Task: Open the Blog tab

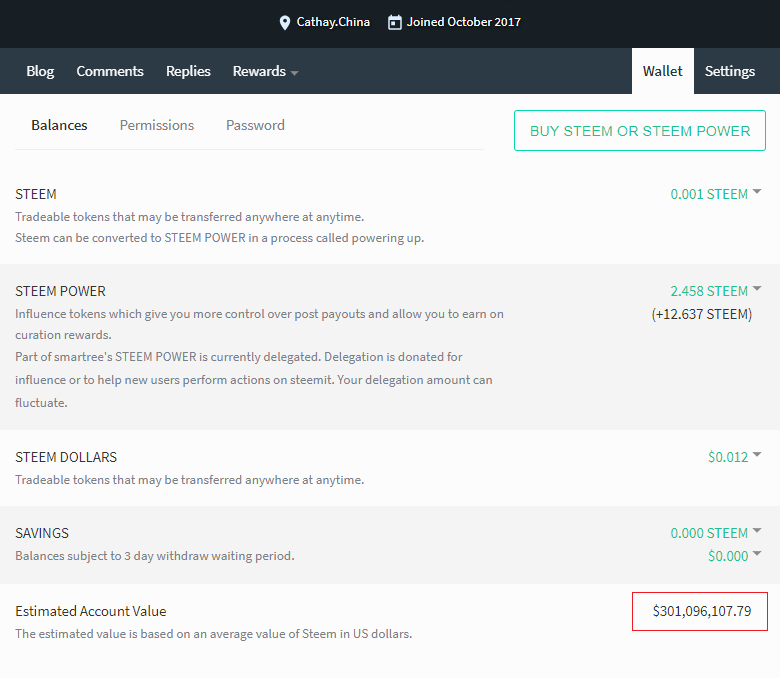Action: (x=40, y=71)
